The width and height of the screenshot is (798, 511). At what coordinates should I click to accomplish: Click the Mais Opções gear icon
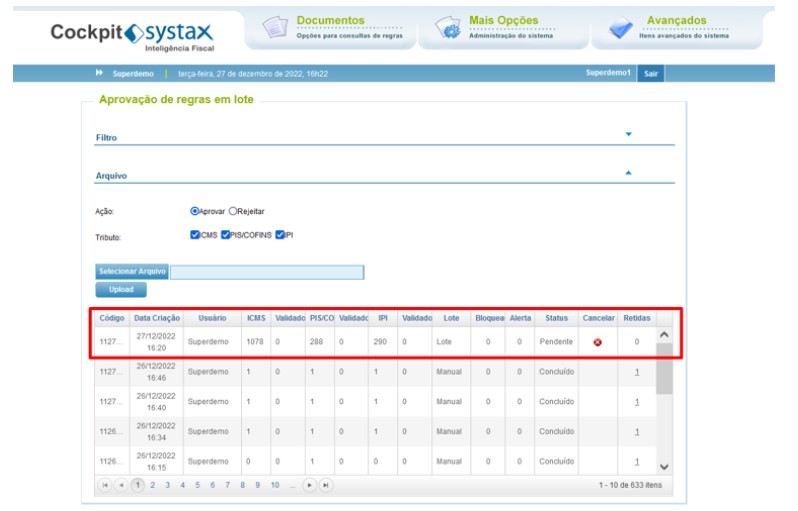click(448, 27)
